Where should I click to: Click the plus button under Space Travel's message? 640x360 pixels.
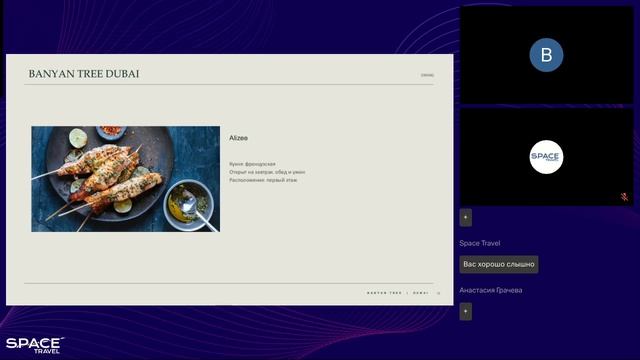(x=466, y=218)
